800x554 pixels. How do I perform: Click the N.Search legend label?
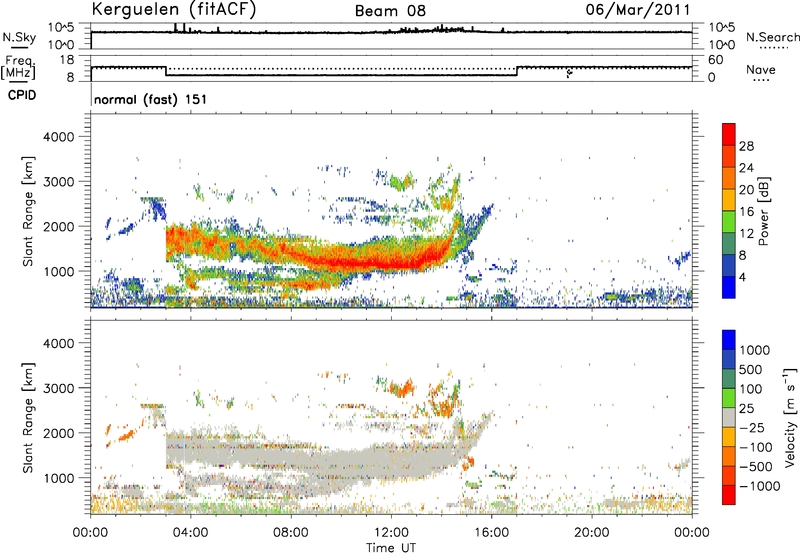(772, 37)
